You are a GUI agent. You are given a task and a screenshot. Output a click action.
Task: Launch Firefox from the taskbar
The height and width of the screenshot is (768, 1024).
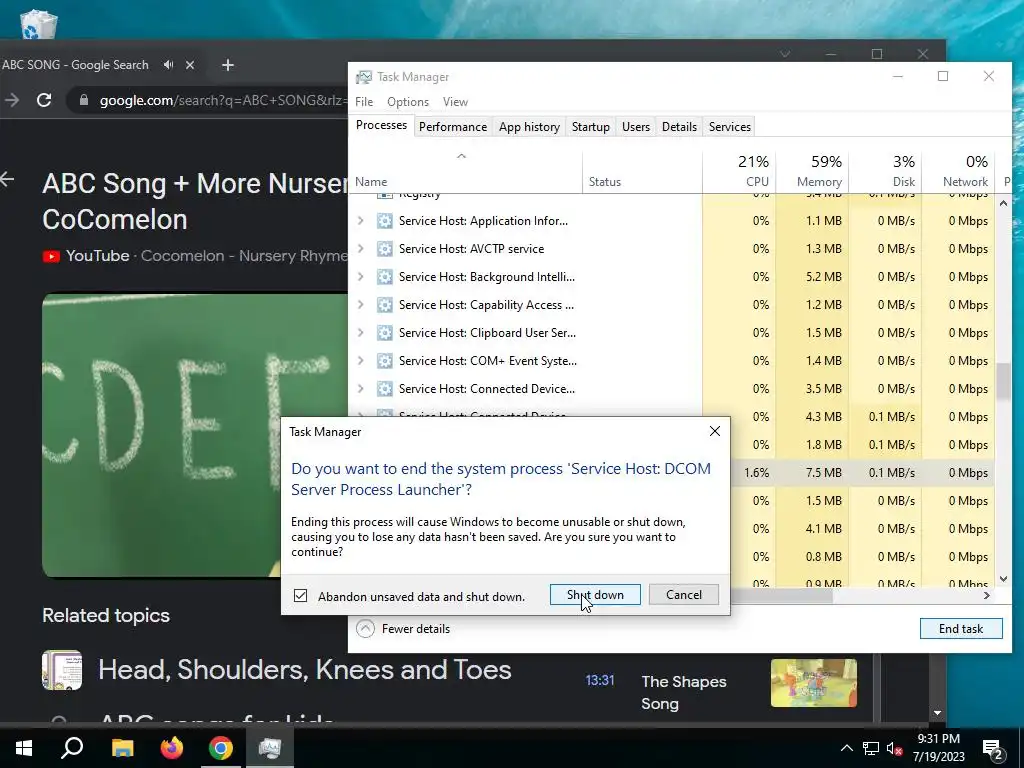172,748
